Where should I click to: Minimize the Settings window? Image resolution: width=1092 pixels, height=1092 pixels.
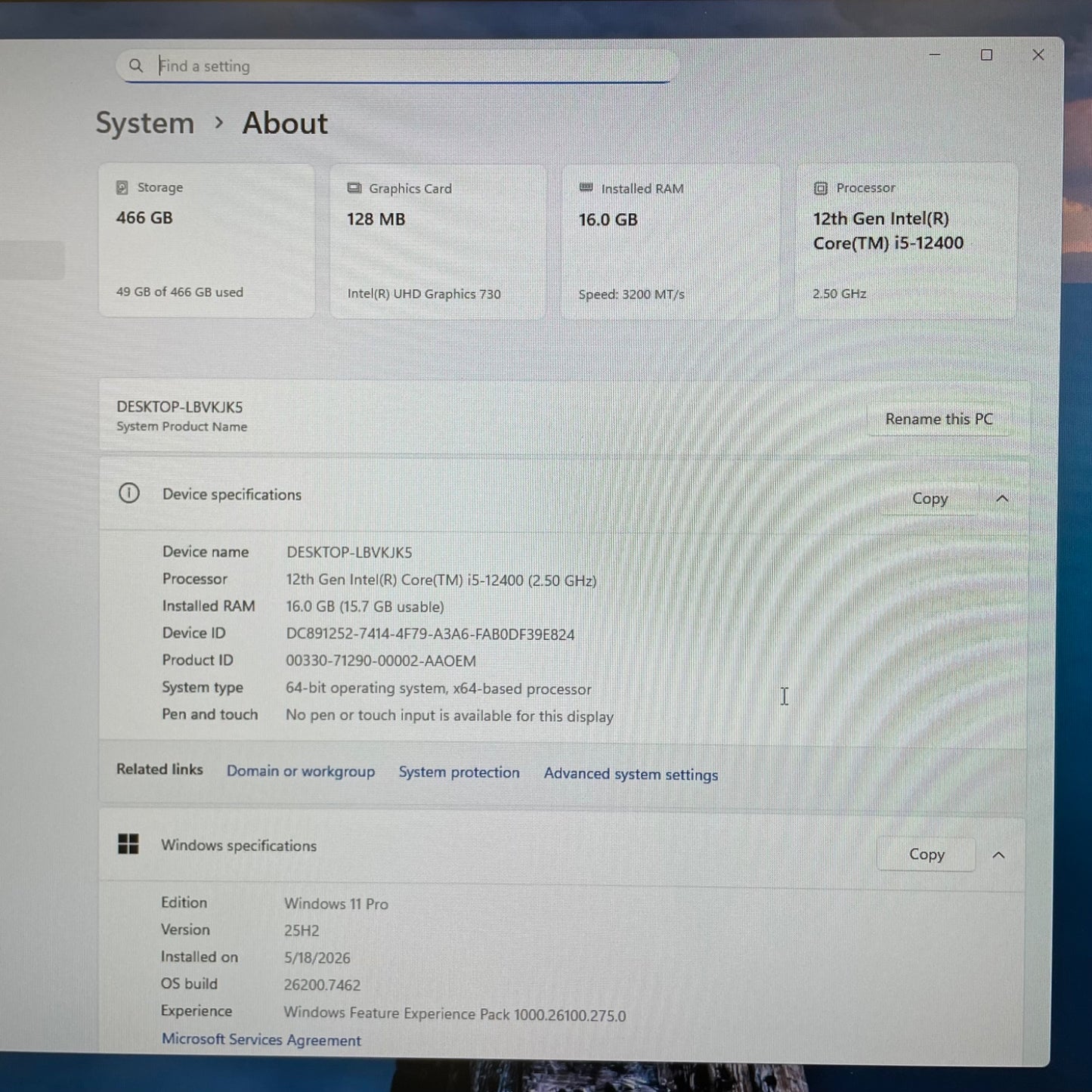tap(935, 54)
